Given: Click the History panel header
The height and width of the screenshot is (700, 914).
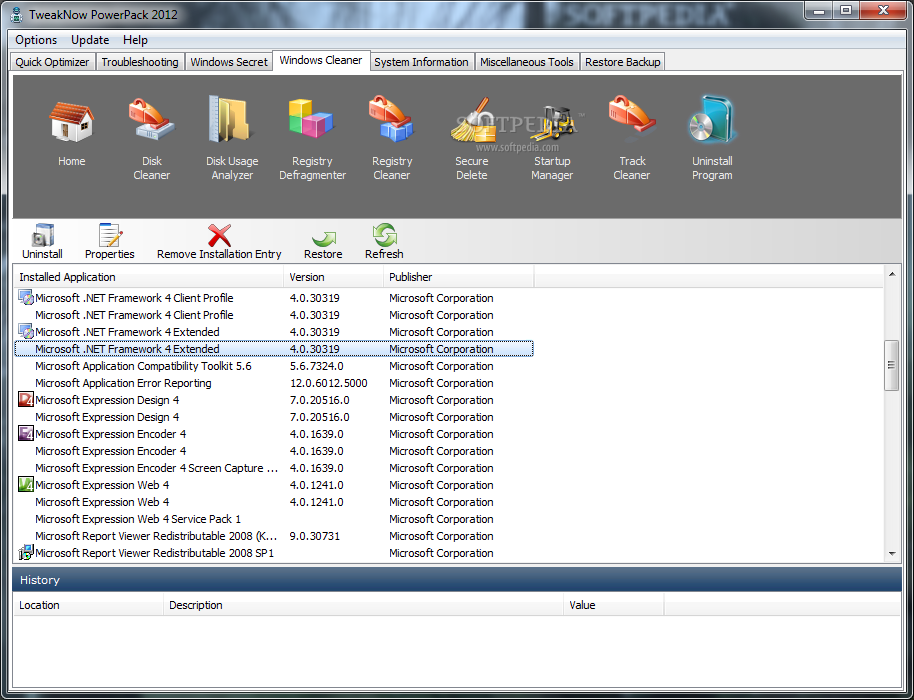Looking at the screenshot, I should click(456, 580).
